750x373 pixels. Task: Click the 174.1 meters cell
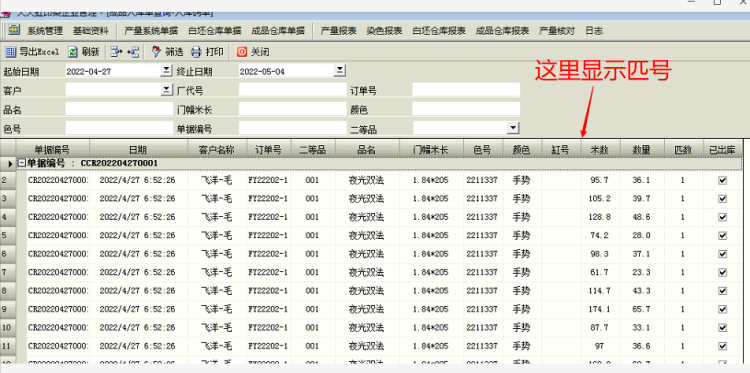click(x=599, y=309)
